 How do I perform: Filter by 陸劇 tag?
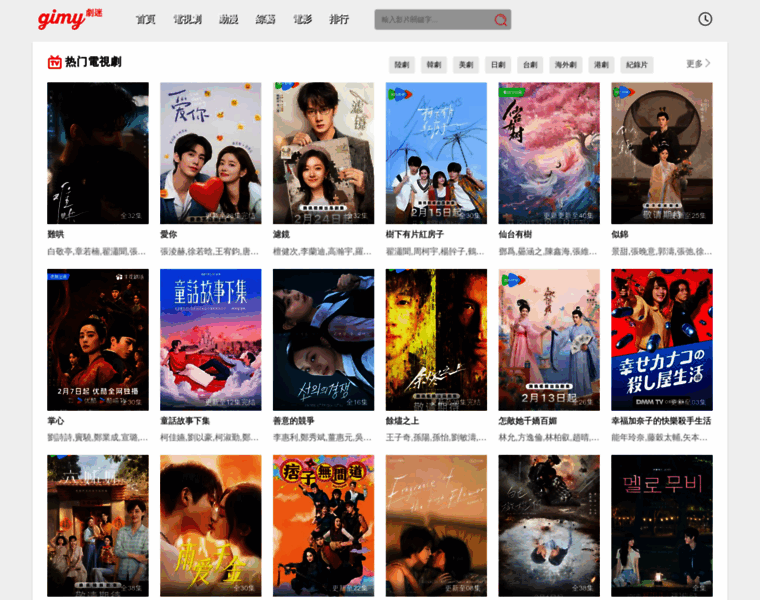(402, 65)
